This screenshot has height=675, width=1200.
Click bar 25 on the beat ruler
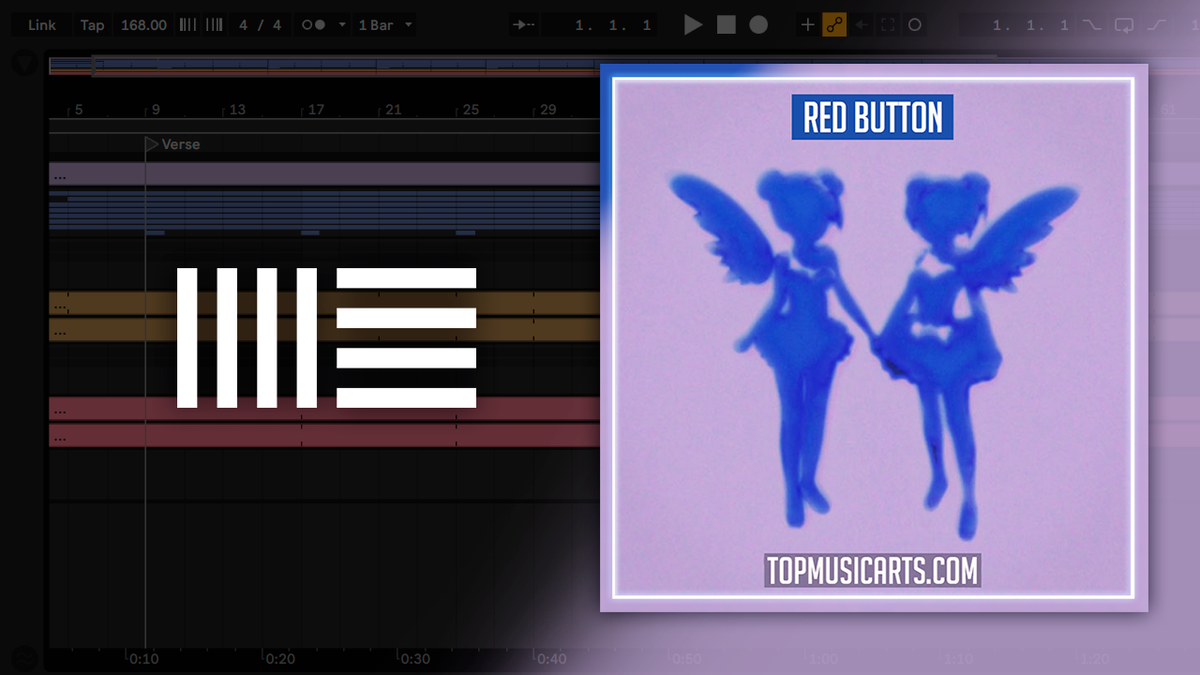pos(470,110)
